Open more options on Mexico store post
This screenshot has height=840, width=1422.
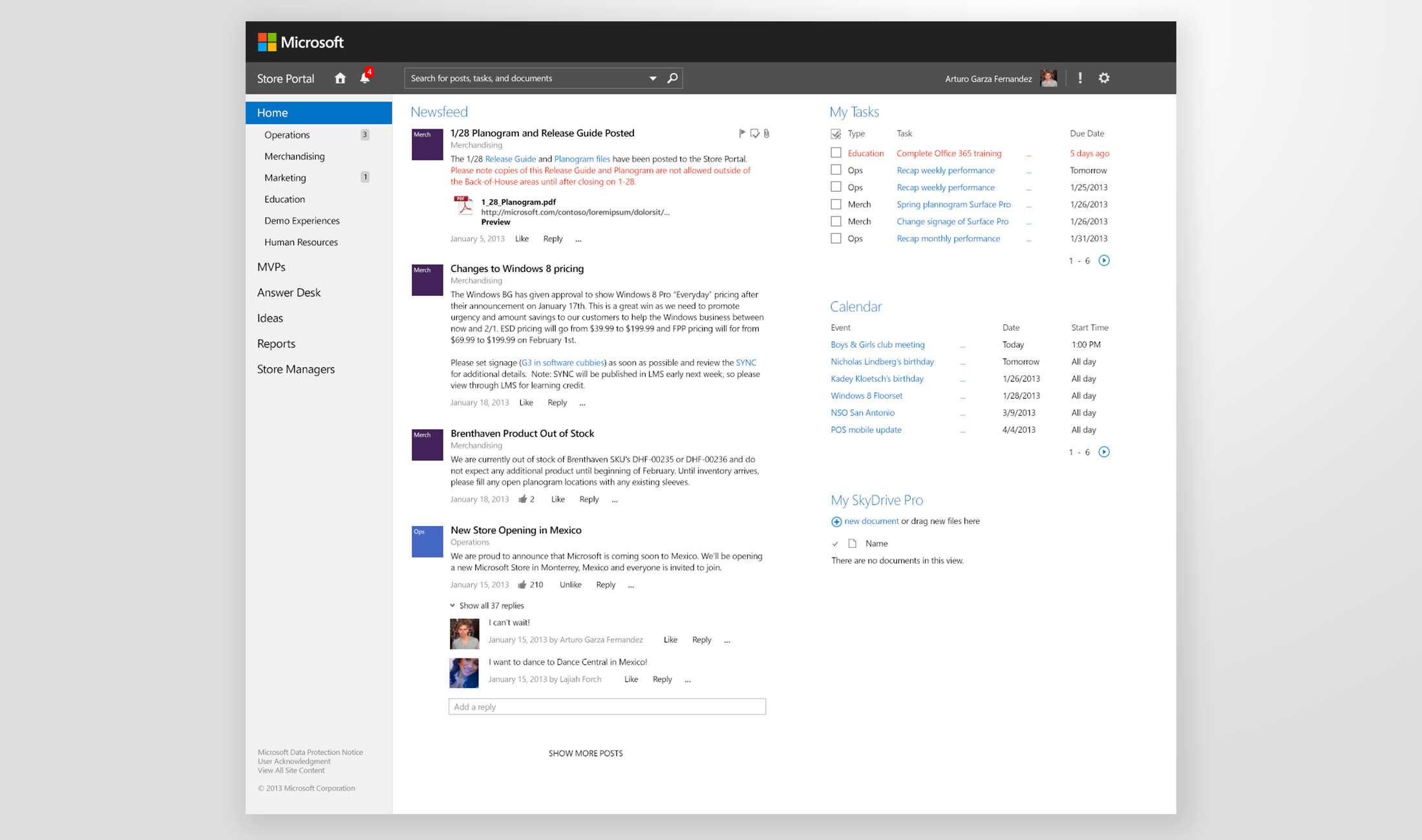tap(631, 586)
